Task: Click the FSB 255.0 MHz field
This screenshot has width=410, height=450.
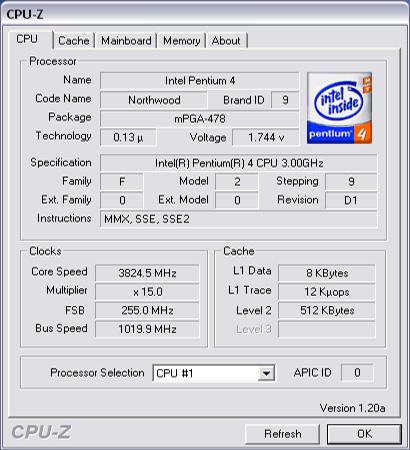Action: pyautogui.click(x=147, y=310)
